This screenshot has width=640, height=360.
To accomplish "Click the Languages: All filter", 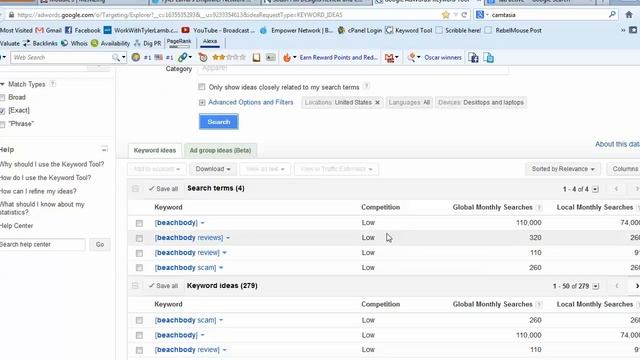I will [409, 102].
